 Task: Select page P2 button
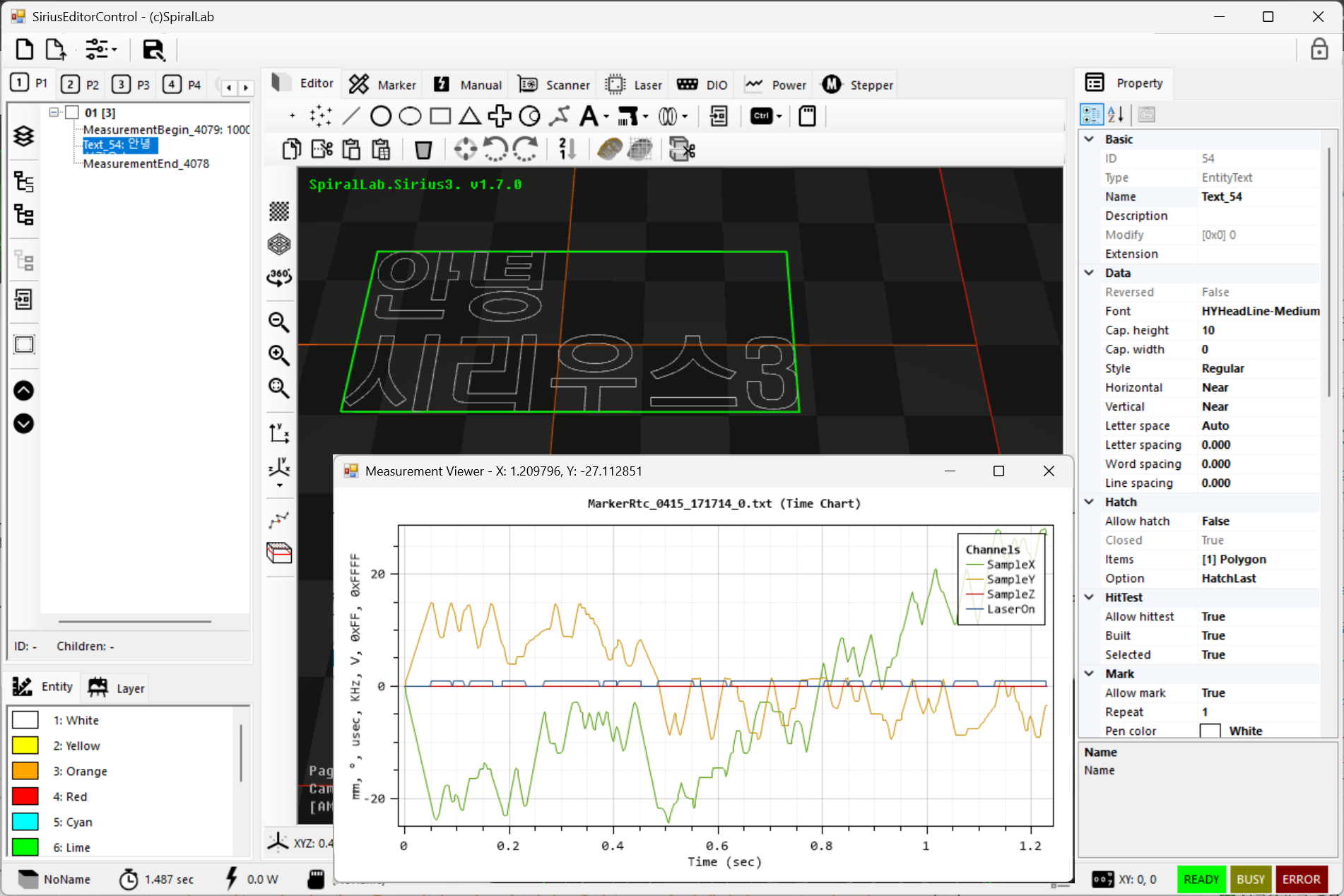tap(80, 85)
